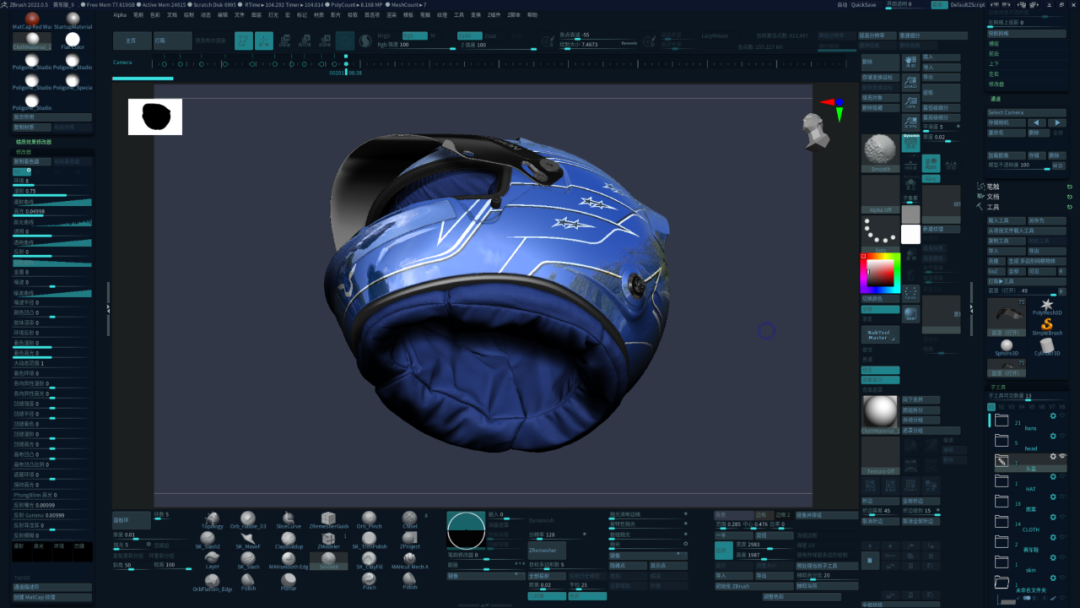Select the Sphere3D tool
This screenshot has width=1080, height=608.
click(1006, 347)
